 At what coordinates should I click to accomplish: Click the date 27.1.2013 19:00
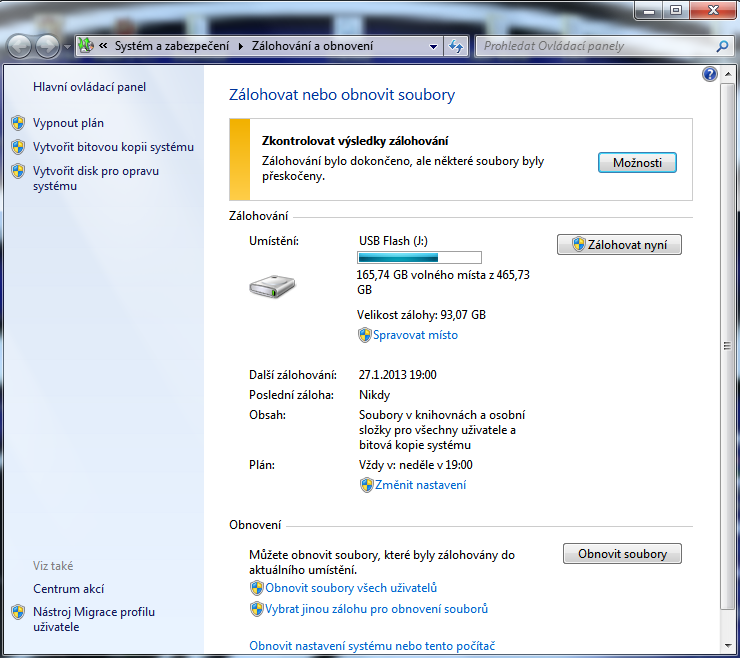click(x=397, y=375)
